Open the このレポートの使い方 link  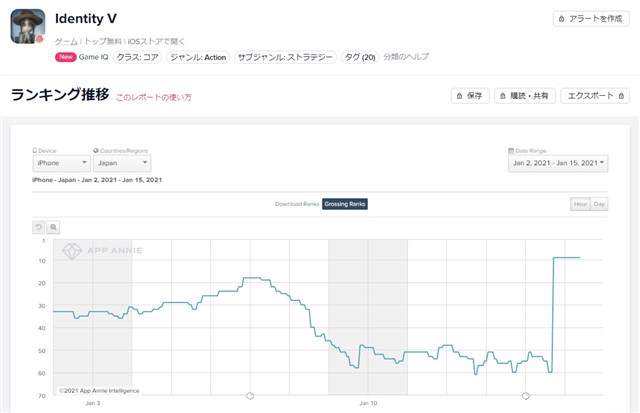pos(154,97)
